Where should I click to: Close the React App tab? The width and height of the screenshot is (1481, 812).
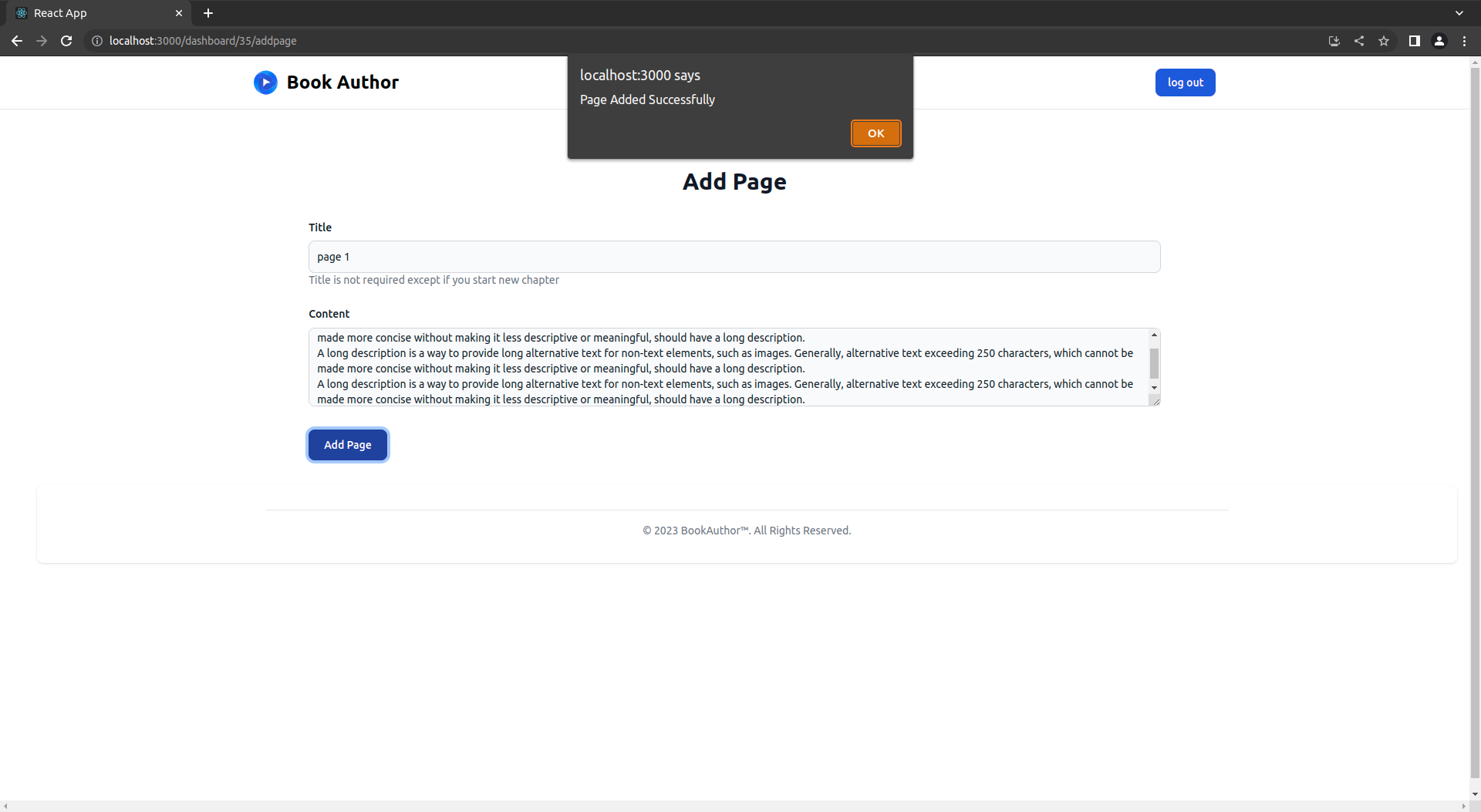click(179, 13)
